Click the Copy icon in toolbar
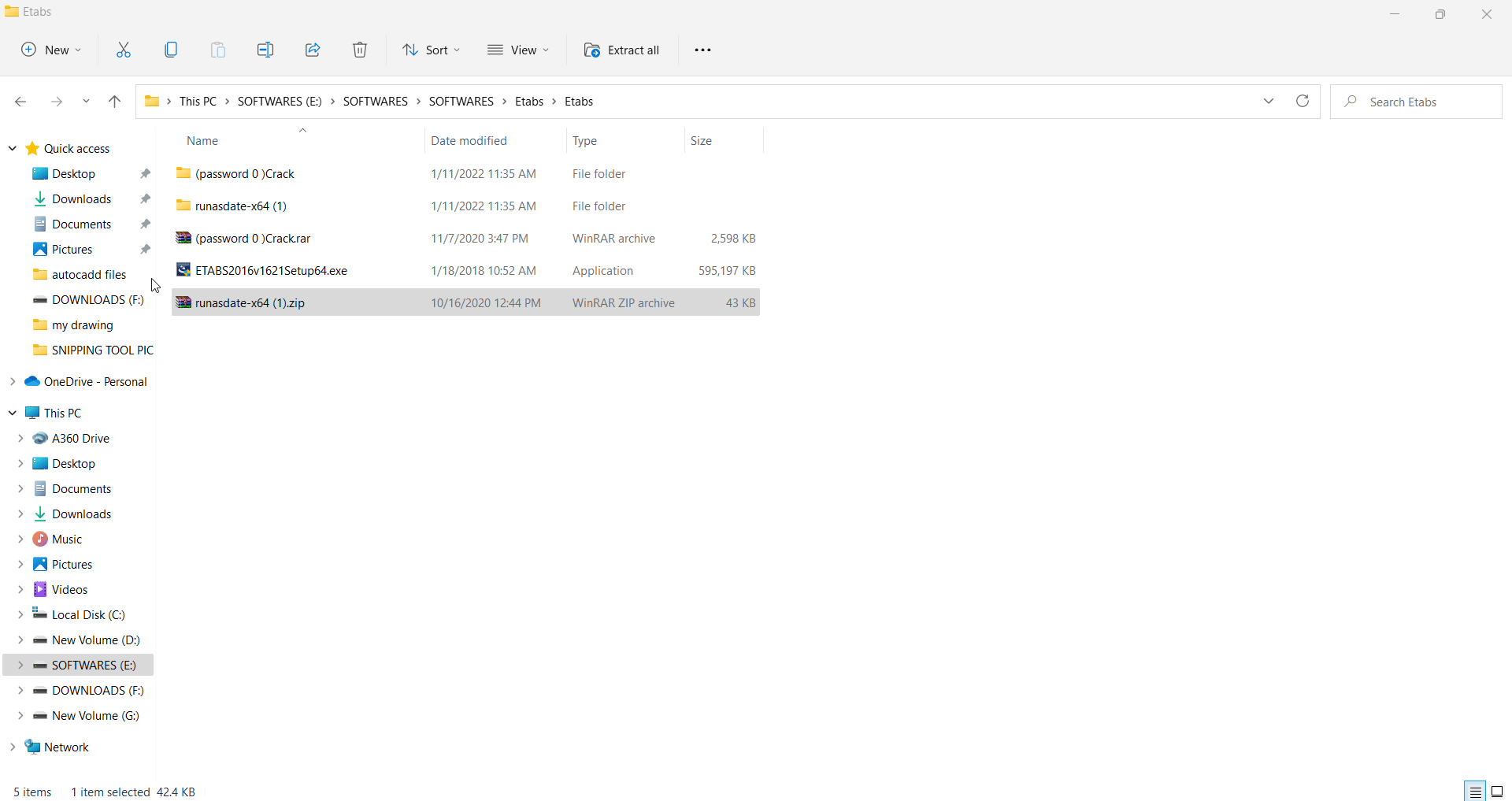Image resolution: width=1512 pixels, height=801 pixels. pos(171,50)
